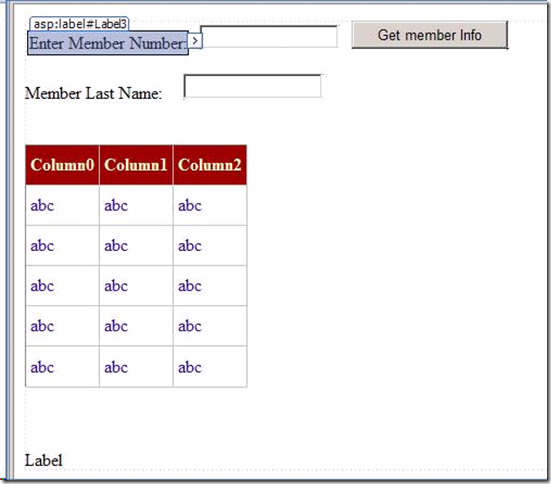Select first row abc cell under Column0
This screenshot has width=551, height=484.
(x=62, y=205)
